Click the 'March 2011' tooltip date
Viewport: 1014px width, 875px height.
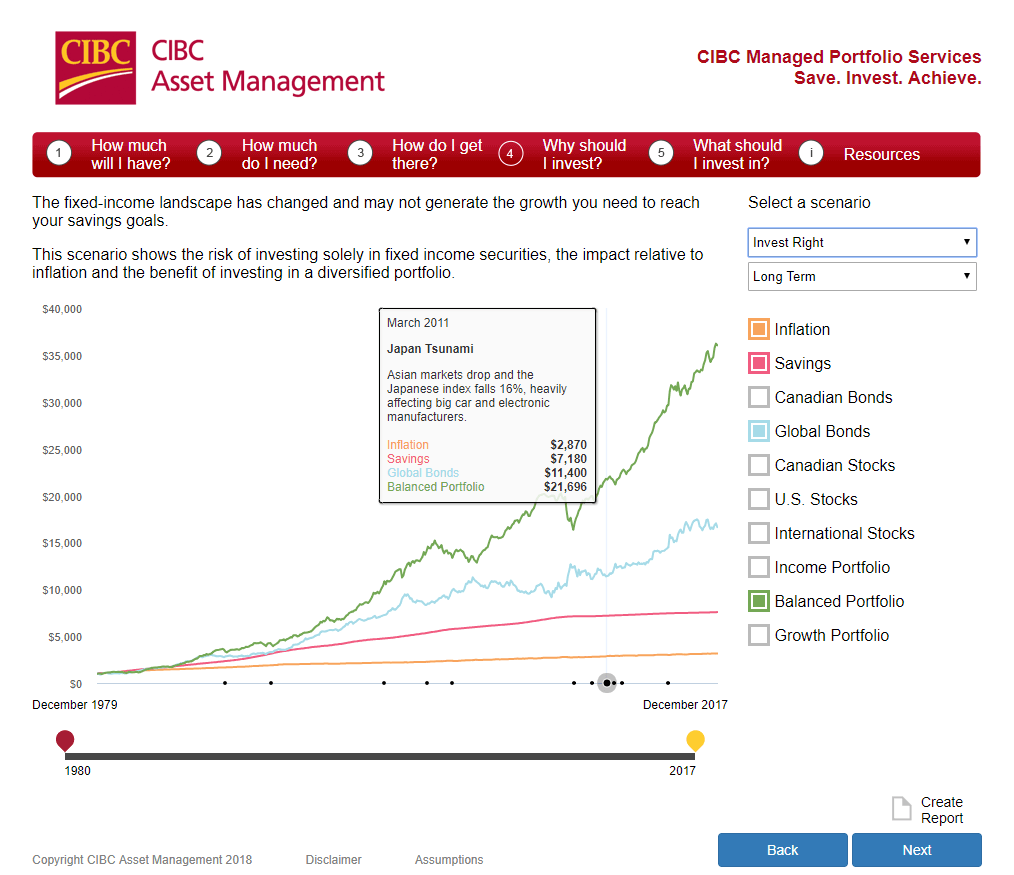pyautogui.click(x=418, y=323)
